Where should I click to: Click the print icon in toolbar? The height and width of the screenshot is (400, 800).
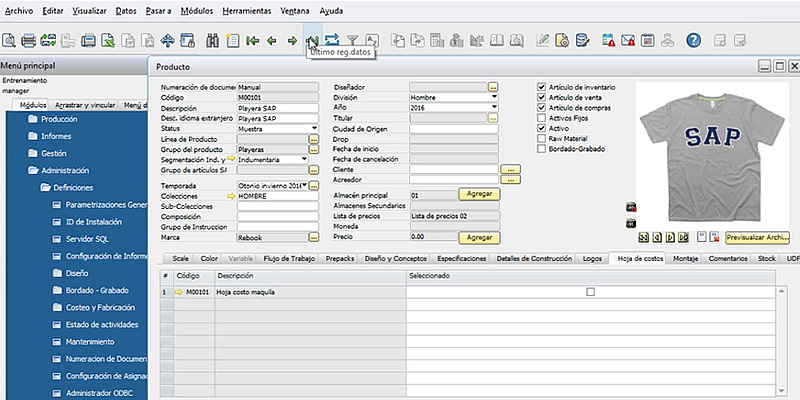point(30,41)
